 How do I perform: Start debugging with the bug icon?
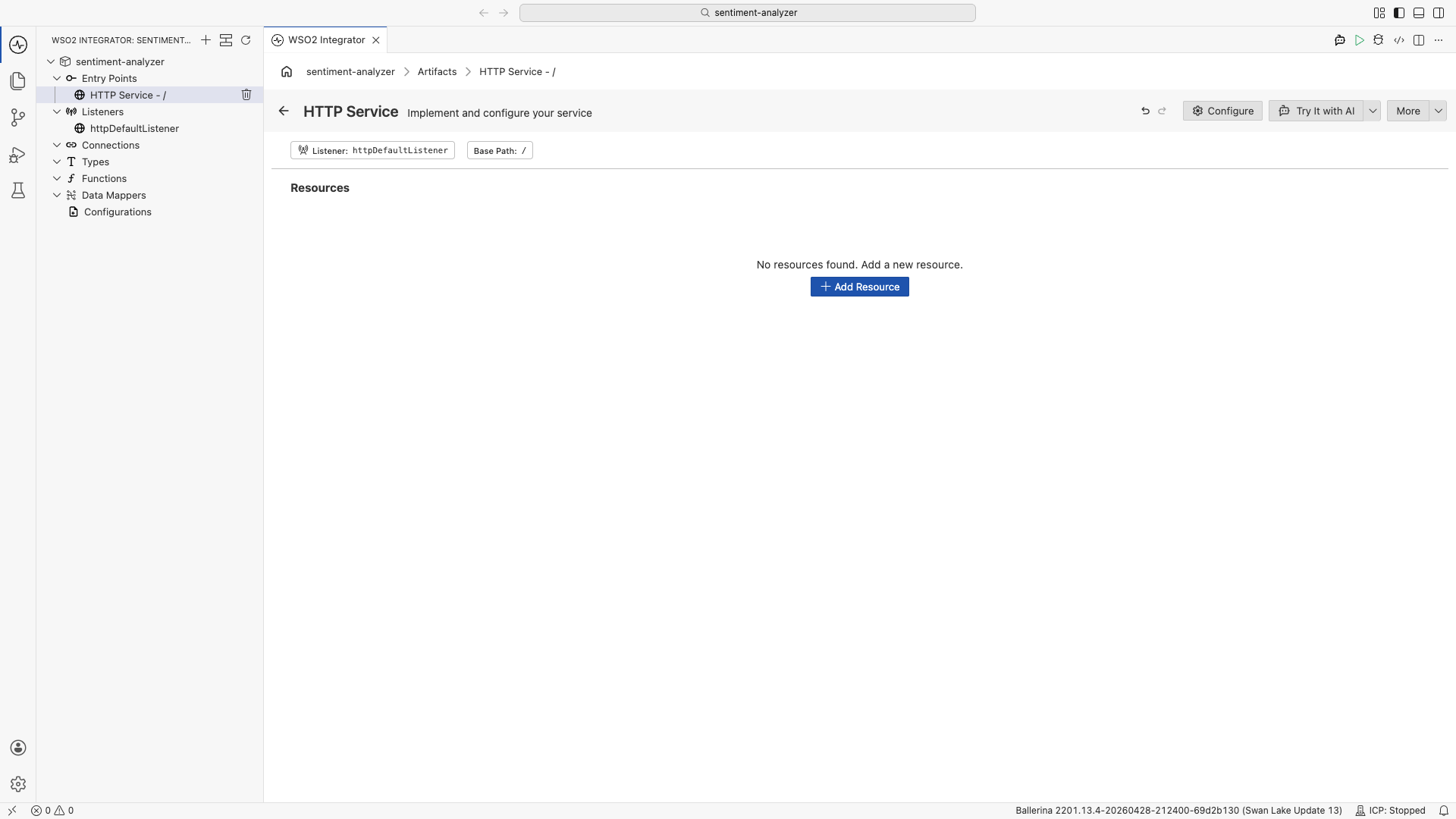click(x=1379, y=40)
